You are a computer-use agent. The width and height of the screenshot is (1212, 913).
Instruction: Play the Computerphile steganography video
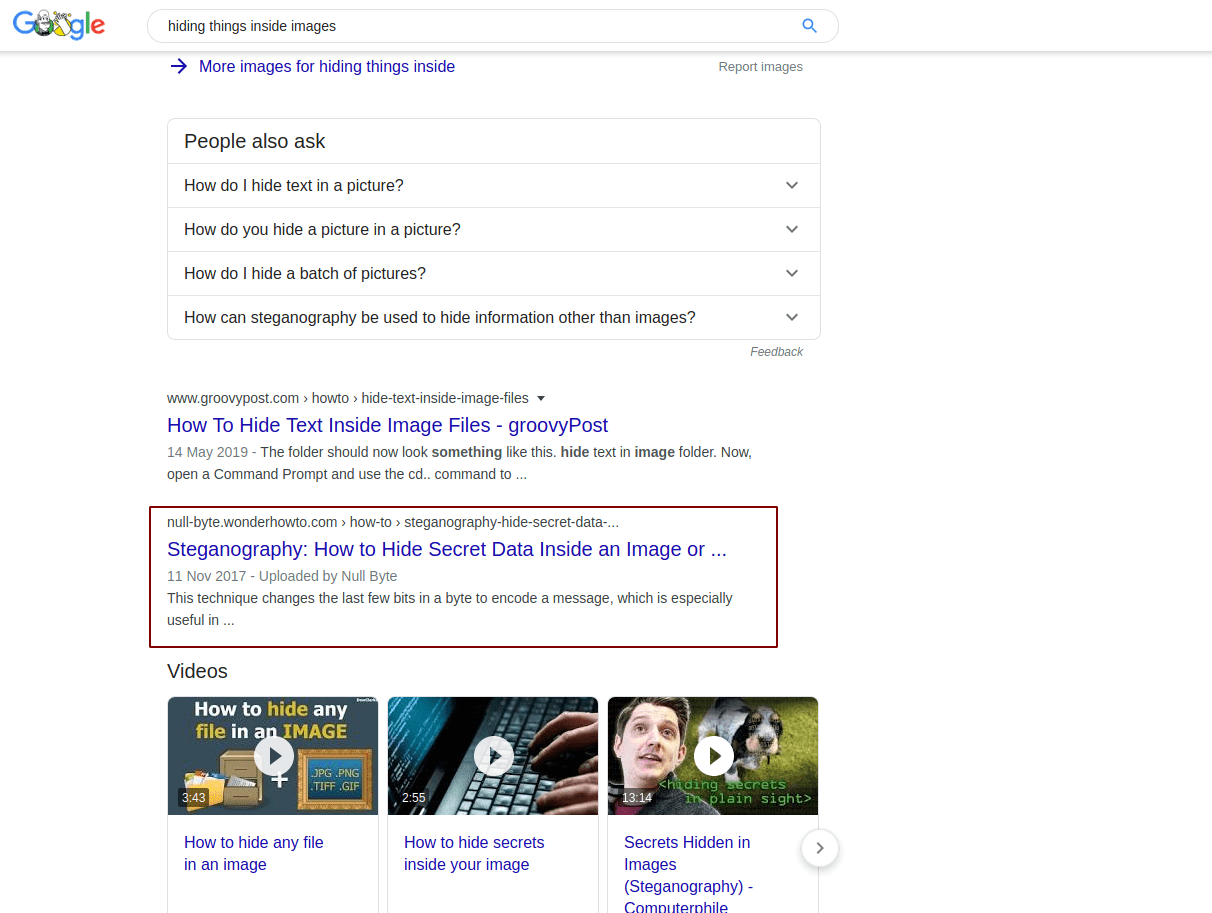pos(713,755)
